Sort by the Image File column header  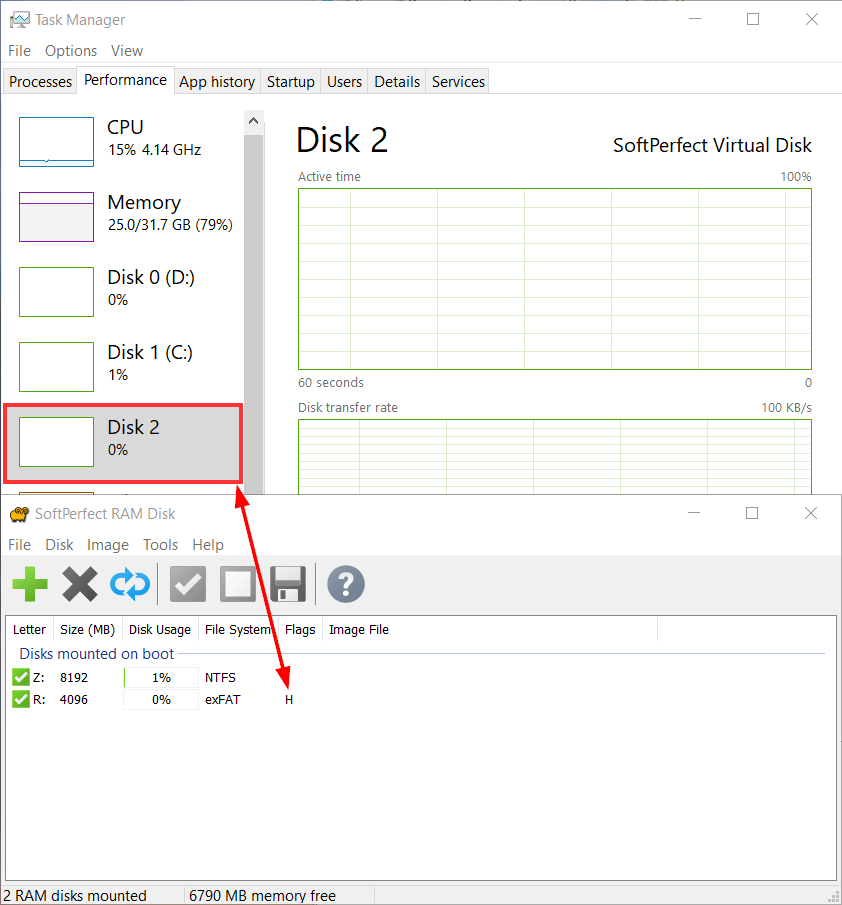tap(489, 630)
